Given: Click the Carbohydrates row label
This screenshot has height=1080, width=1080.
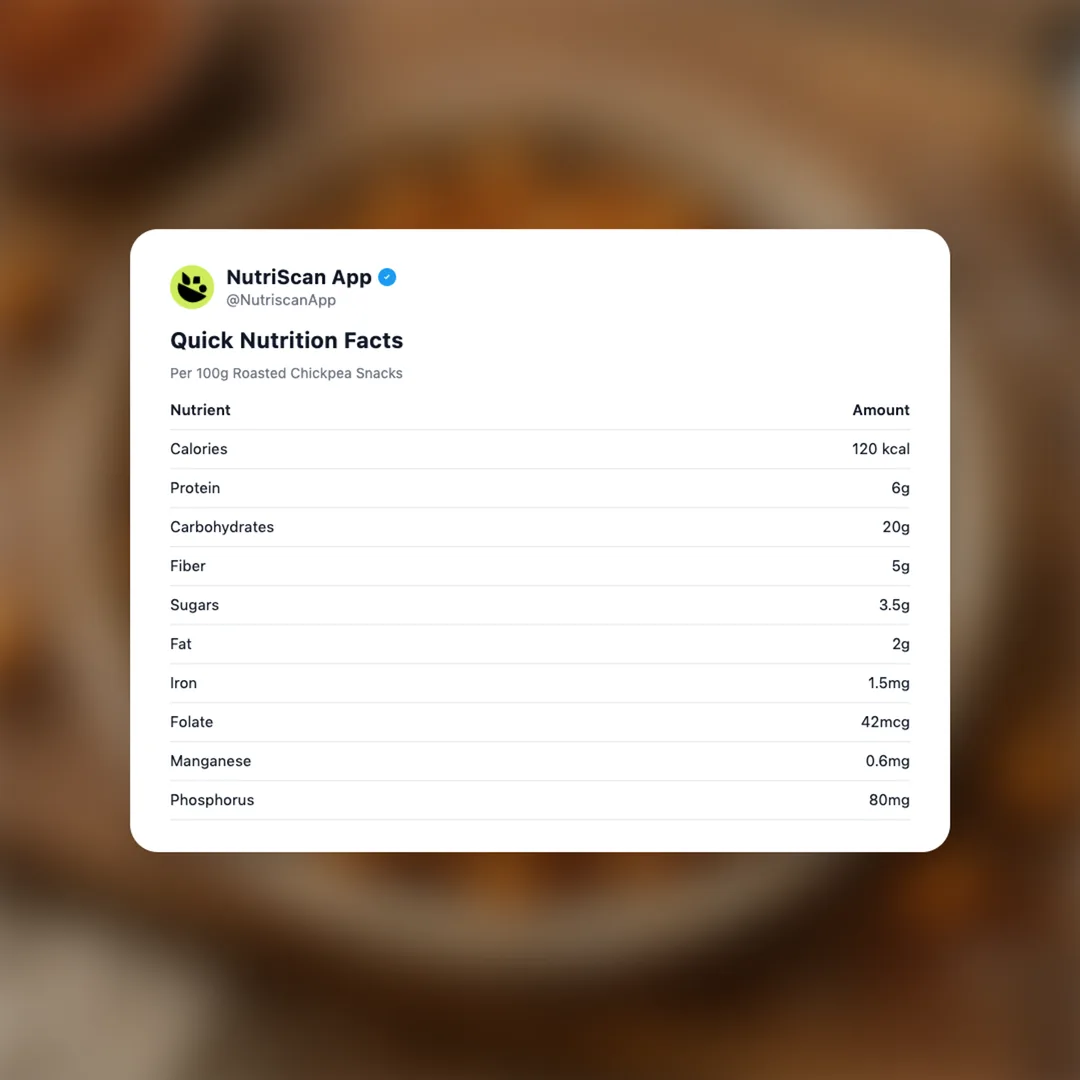Looking at the screenshot, I should (222, 527).
